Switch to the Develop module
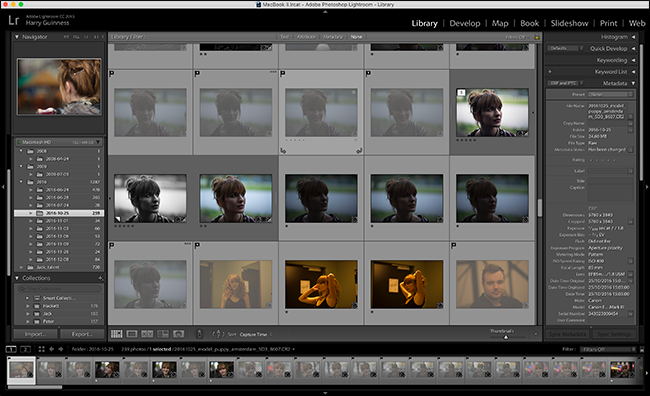650x396 pixels. [465, 23]
